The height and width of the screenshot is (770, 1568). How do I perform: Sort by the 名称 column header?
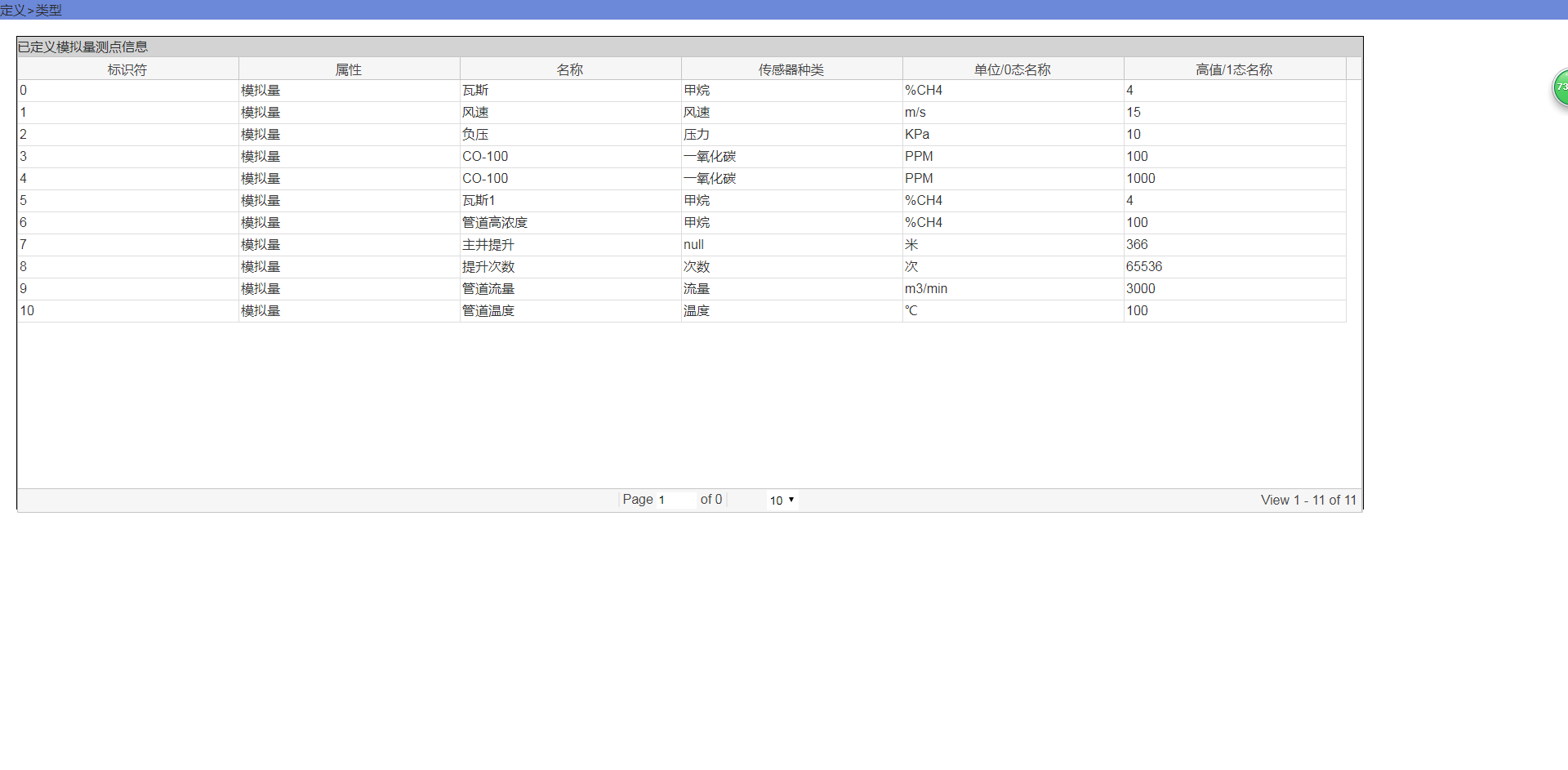[570, 69]
